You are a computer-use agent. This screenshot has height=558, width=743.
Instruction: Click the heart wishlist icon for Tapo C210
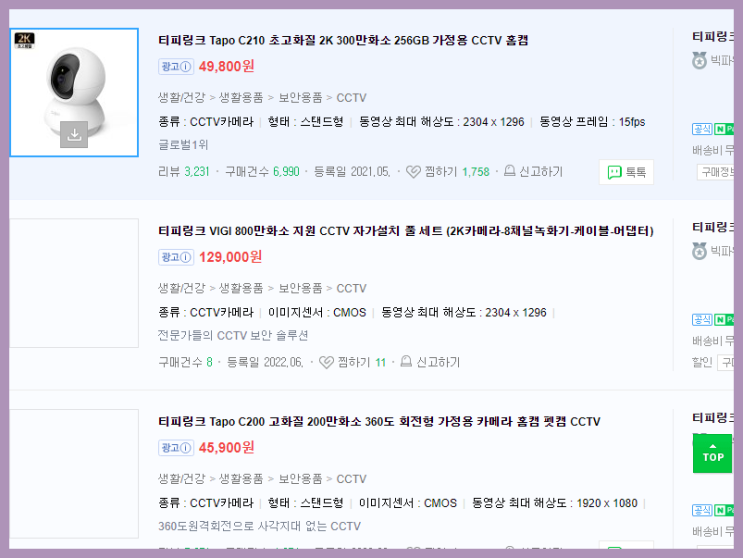tap(413, 171)
